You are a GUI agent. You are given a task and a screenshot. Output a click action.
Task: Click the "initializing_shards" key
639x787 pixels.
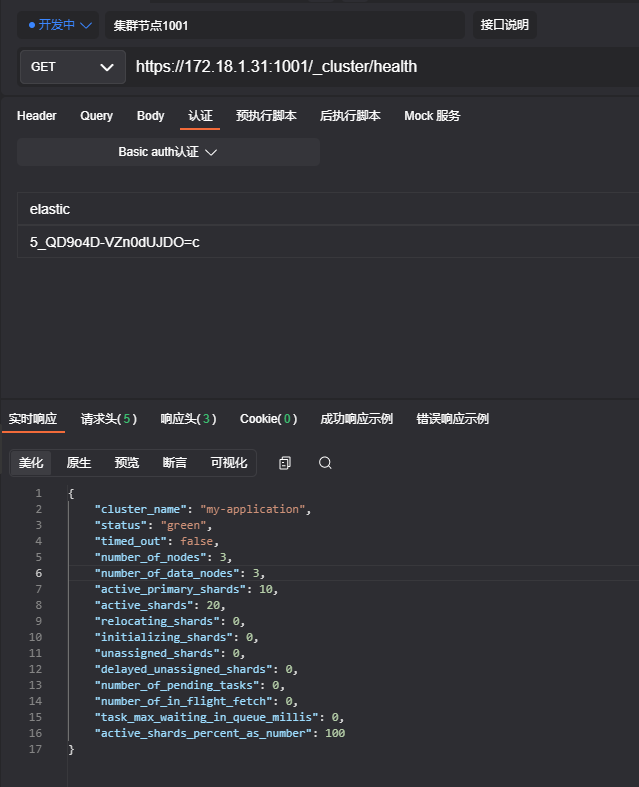click(164, 637)
